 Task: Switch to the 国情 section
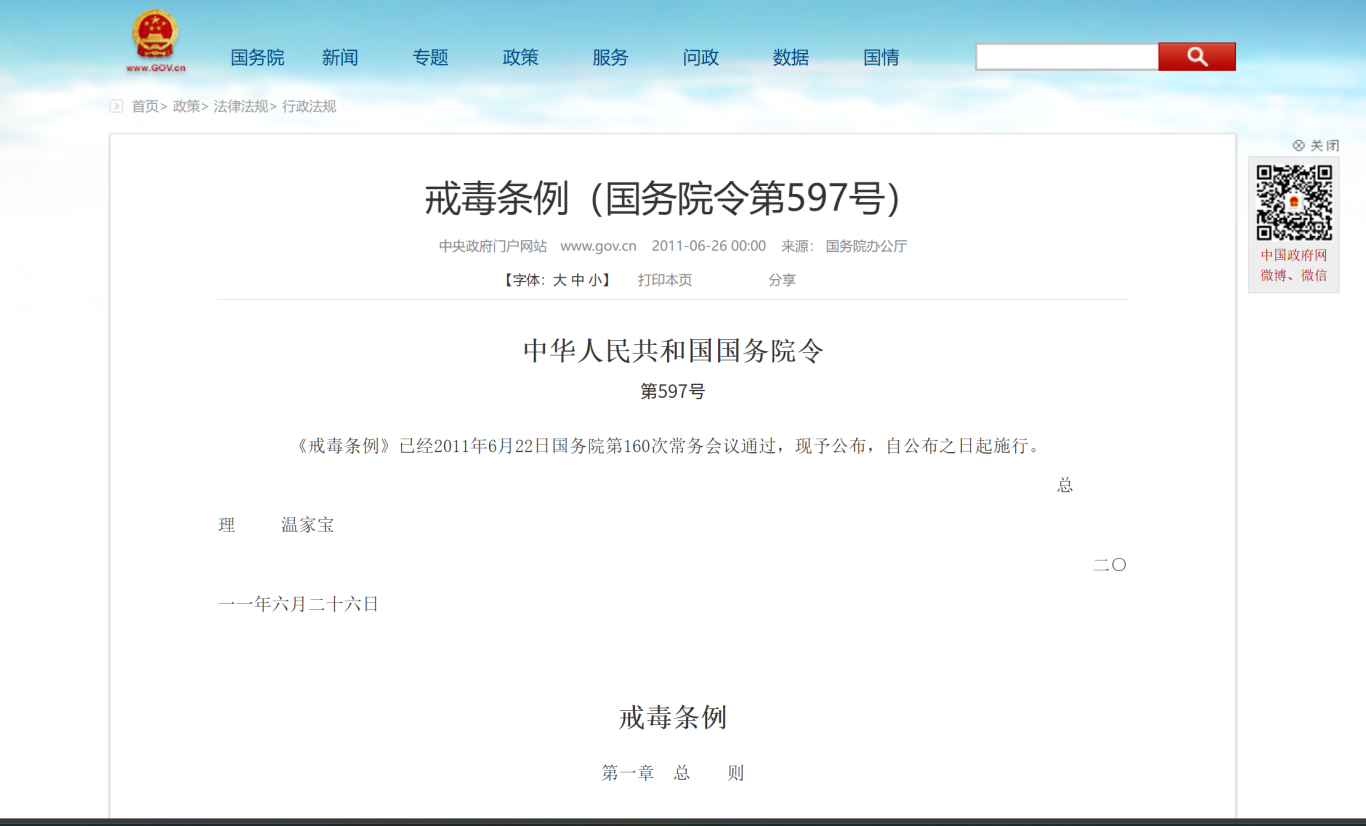[881, 57]
